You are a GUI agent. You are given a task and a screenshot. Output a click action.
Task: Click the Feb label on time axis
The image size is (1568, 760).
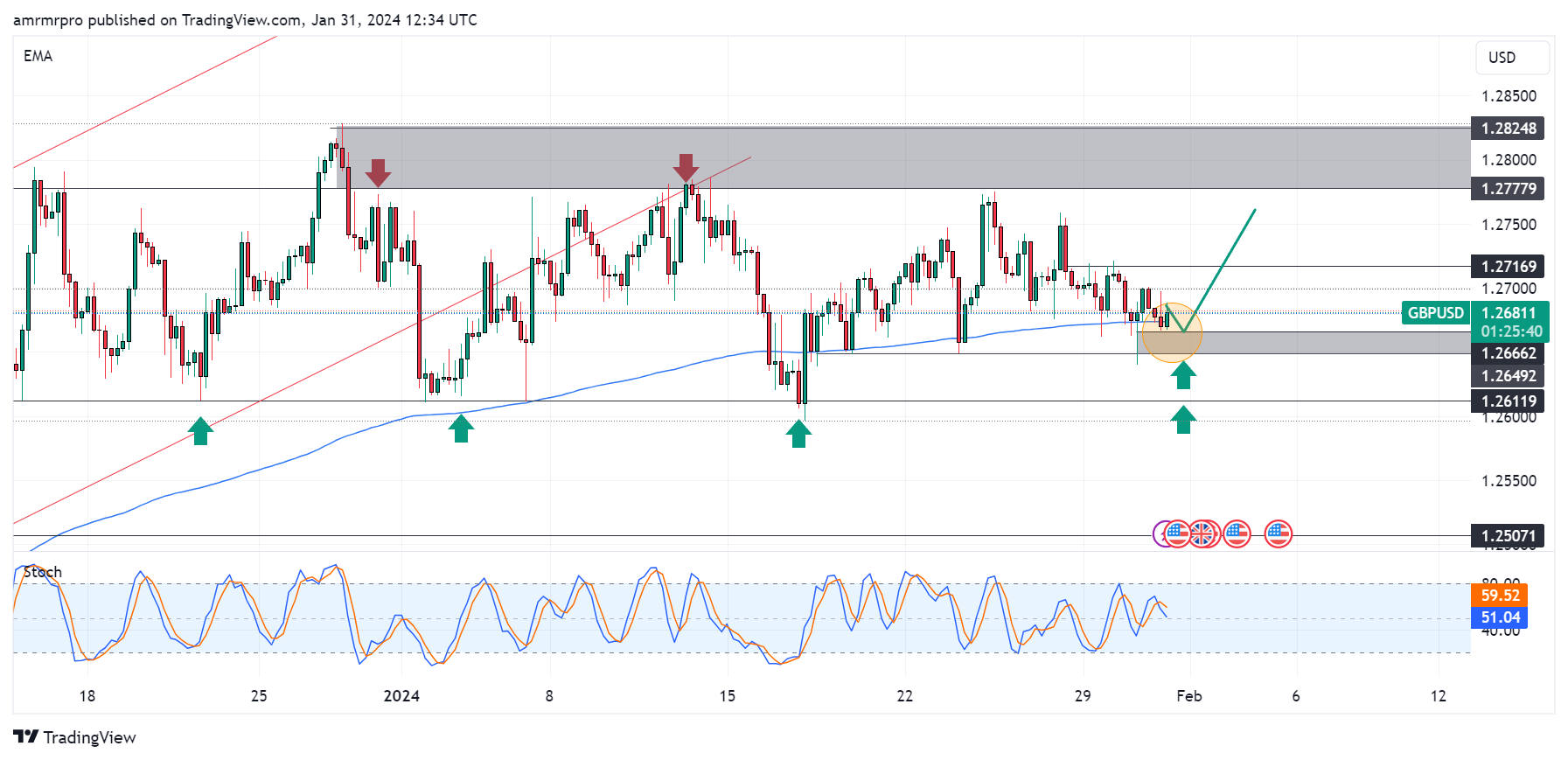pyautogui.click(x=1189, y=696)
